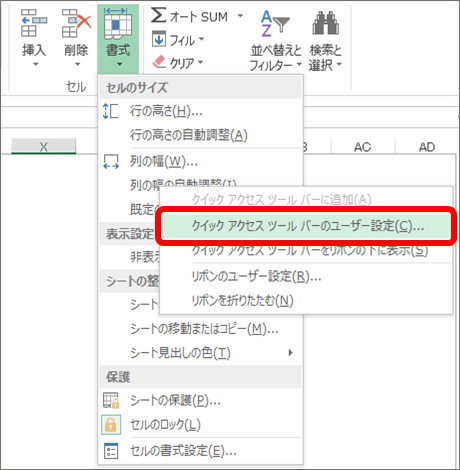Click the クリア button label

[182, 63]
